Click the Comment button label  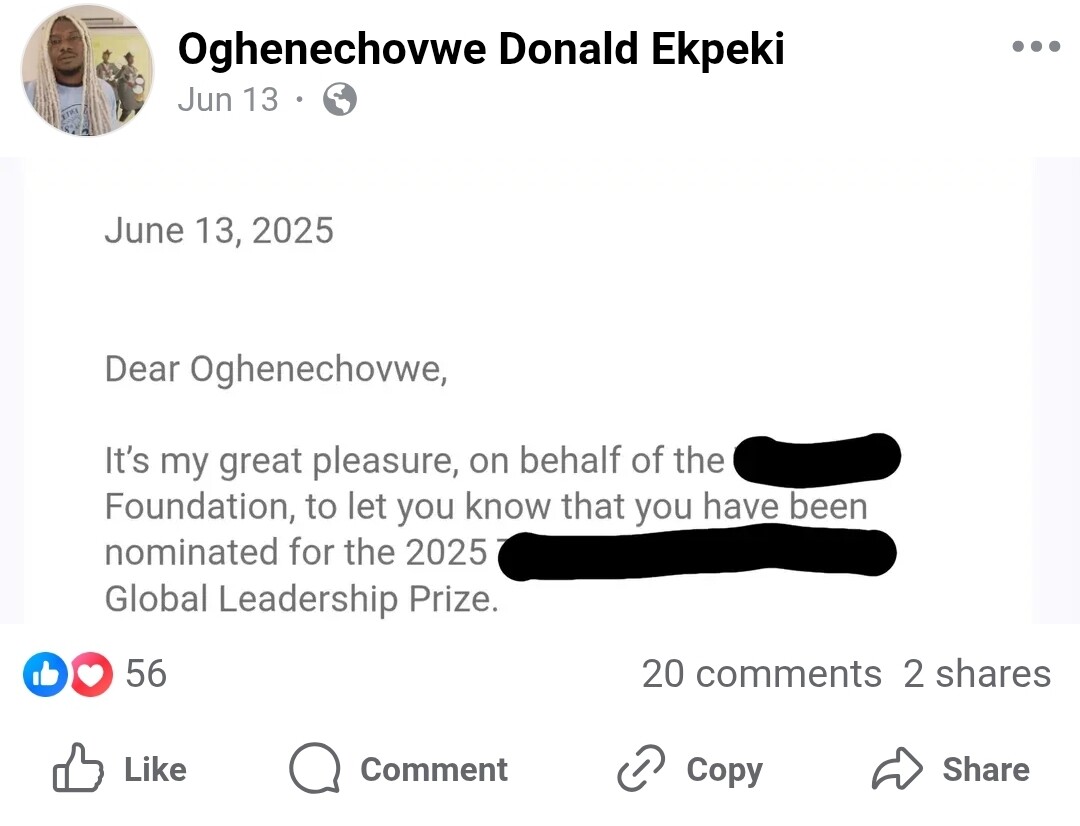pyautogui.click(x=434, y=770)
